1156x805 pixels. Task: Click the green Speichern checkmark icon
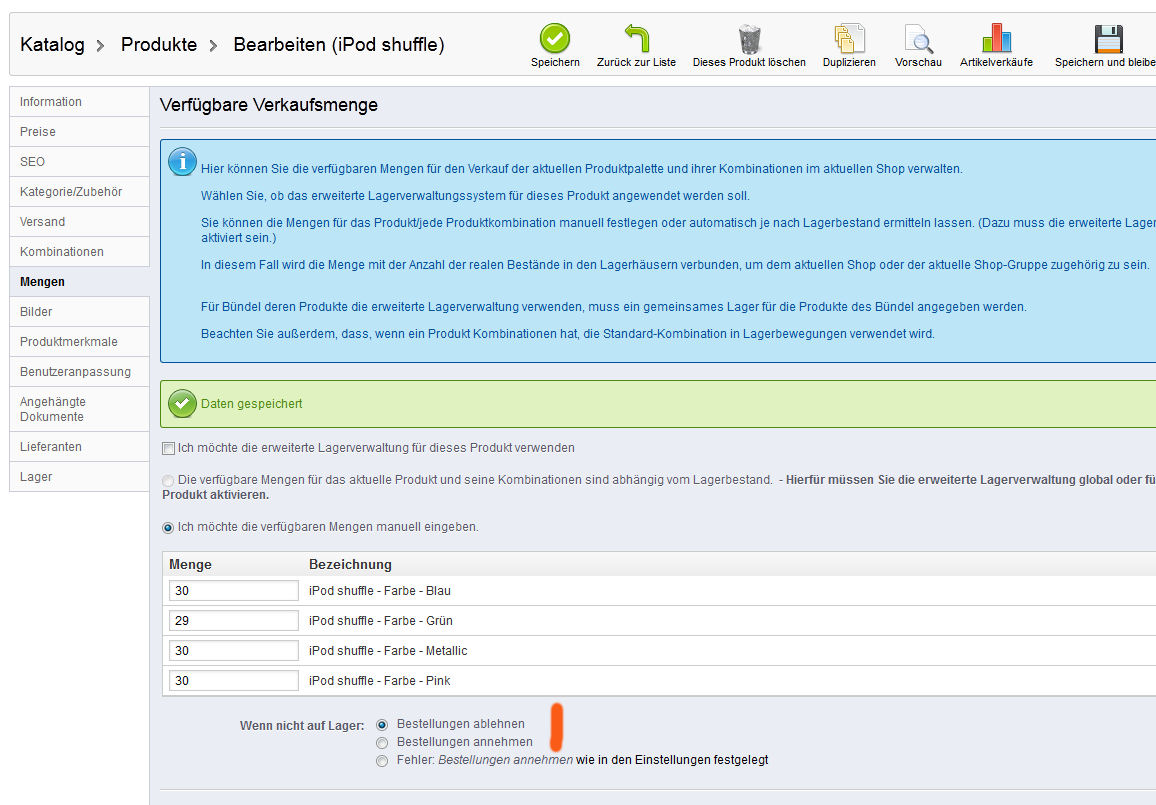pyautogui.click(x=554, y=38)
